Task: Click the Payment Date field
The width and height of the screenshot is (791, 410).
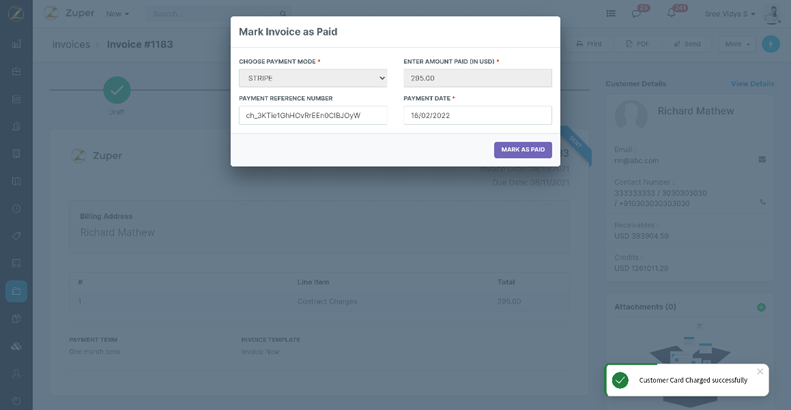Action: click(477, 115)
